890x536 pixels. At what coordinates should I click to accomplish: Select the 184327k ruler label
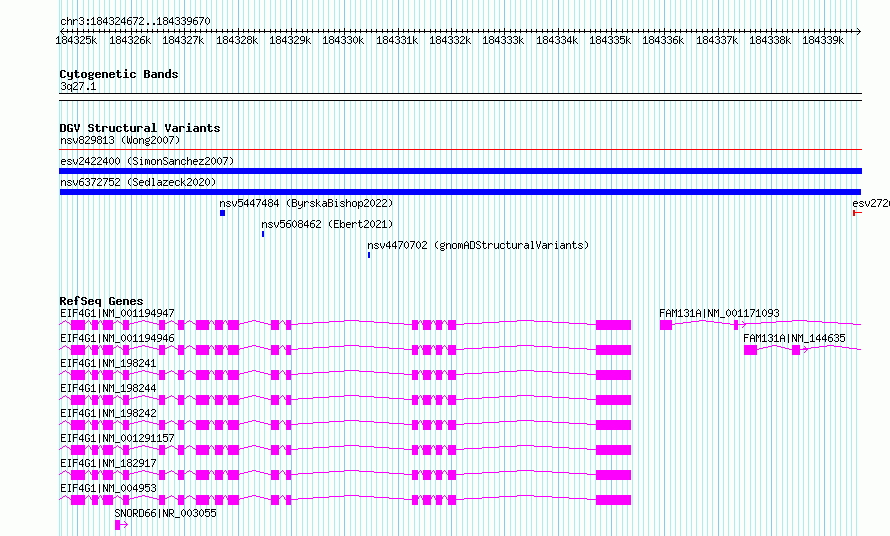183,40
